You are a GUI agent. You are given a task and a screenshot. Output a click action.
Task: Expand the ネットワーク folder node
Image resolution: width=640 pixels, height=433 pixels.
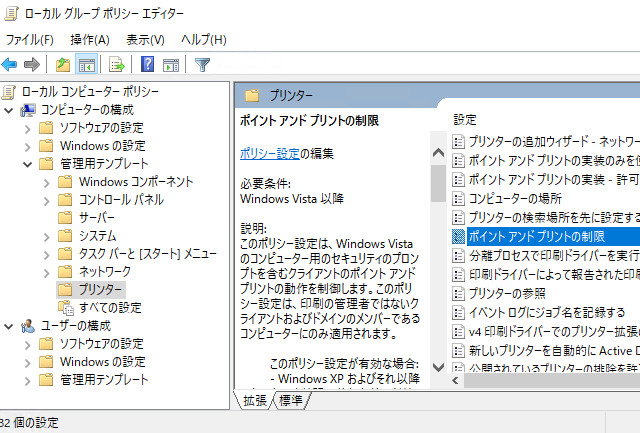(x=46, y=272)
